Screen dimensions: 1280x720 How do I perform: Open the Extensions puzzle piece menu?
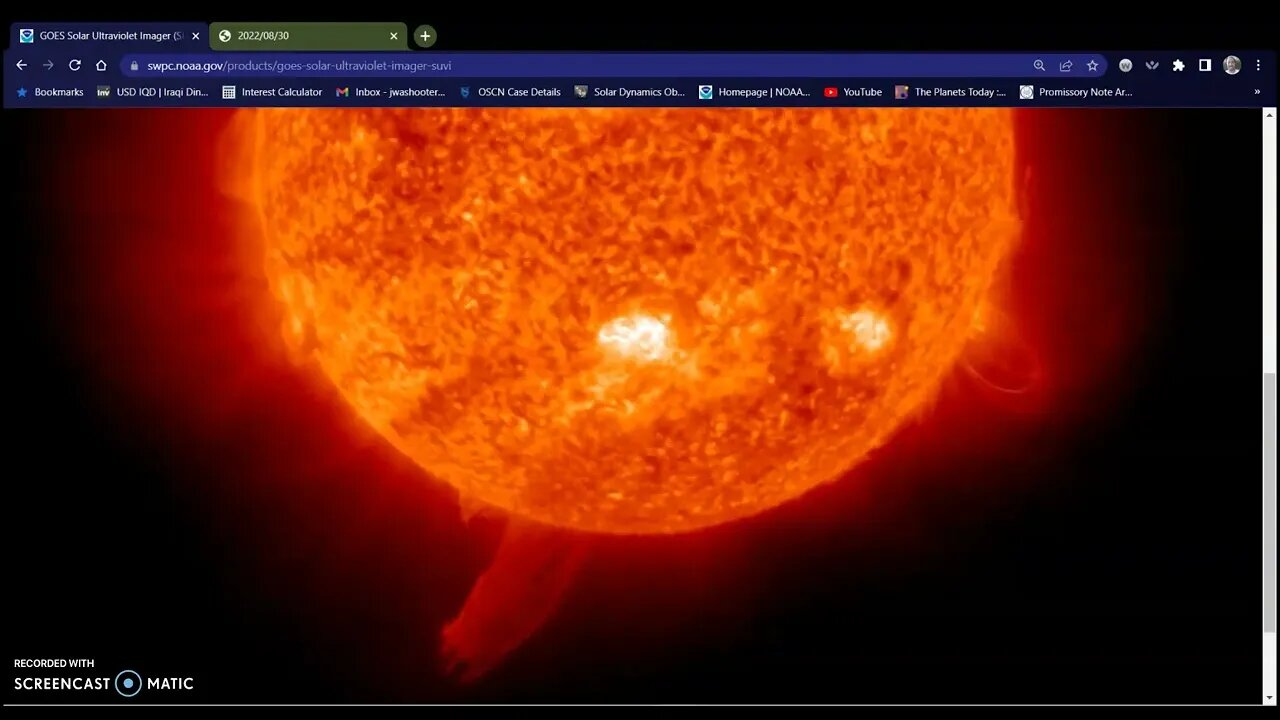(1179, 65)
